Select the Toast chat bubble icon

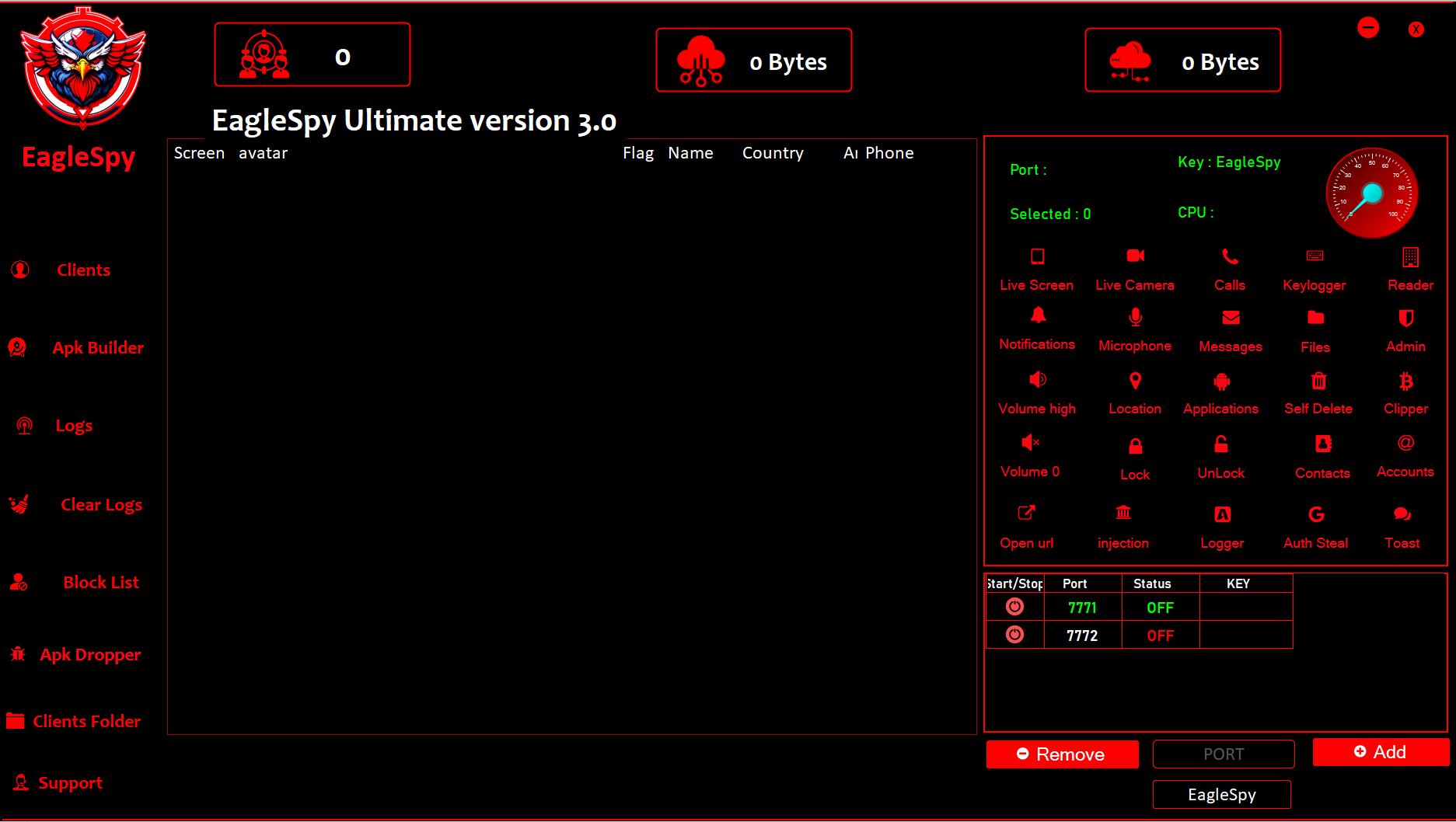tap(1402, 514)
